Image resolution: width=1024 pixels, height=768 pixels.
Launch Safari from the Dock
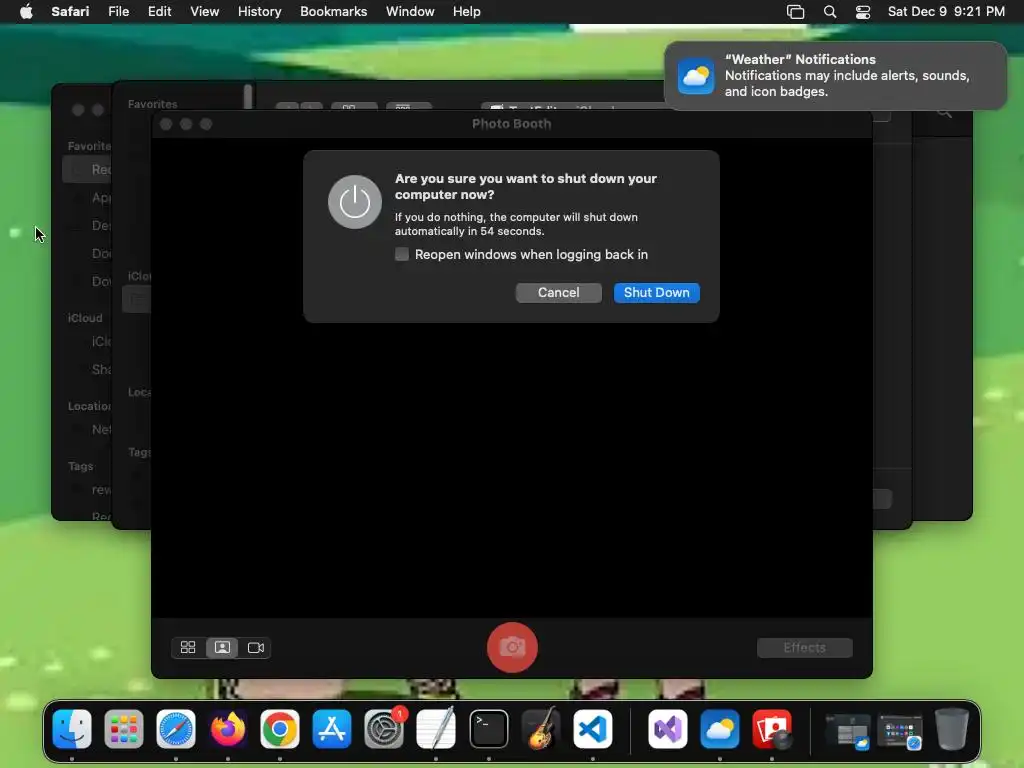176,729
